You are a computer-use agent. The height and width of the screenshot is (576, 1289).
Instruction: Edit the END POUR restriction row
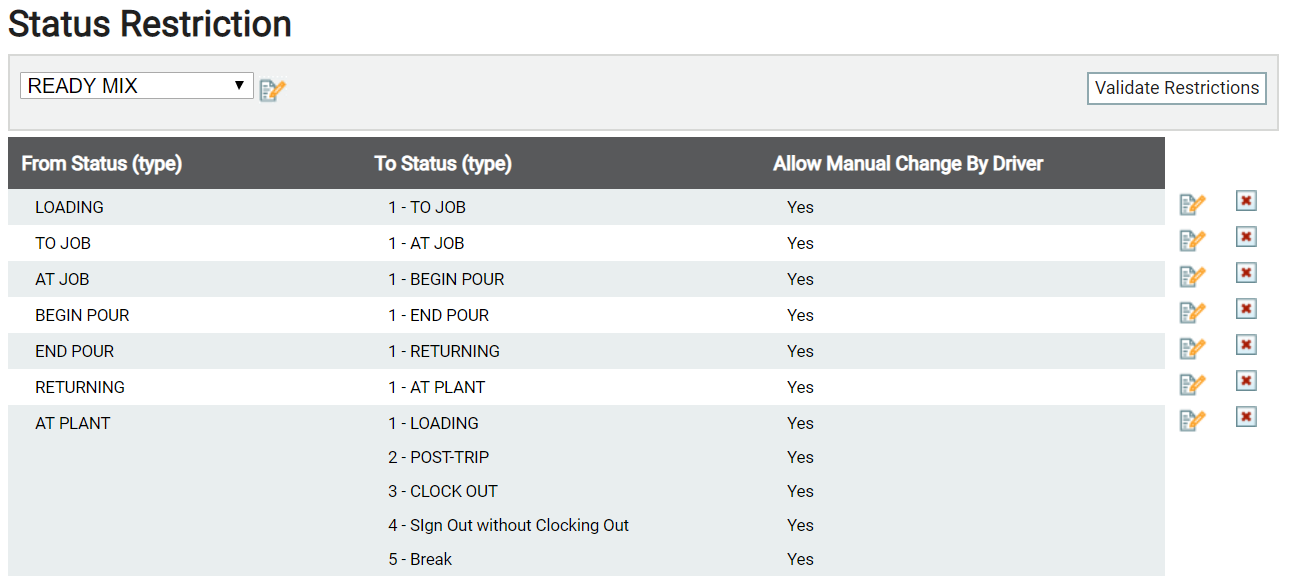click(x=1192, y=348)
